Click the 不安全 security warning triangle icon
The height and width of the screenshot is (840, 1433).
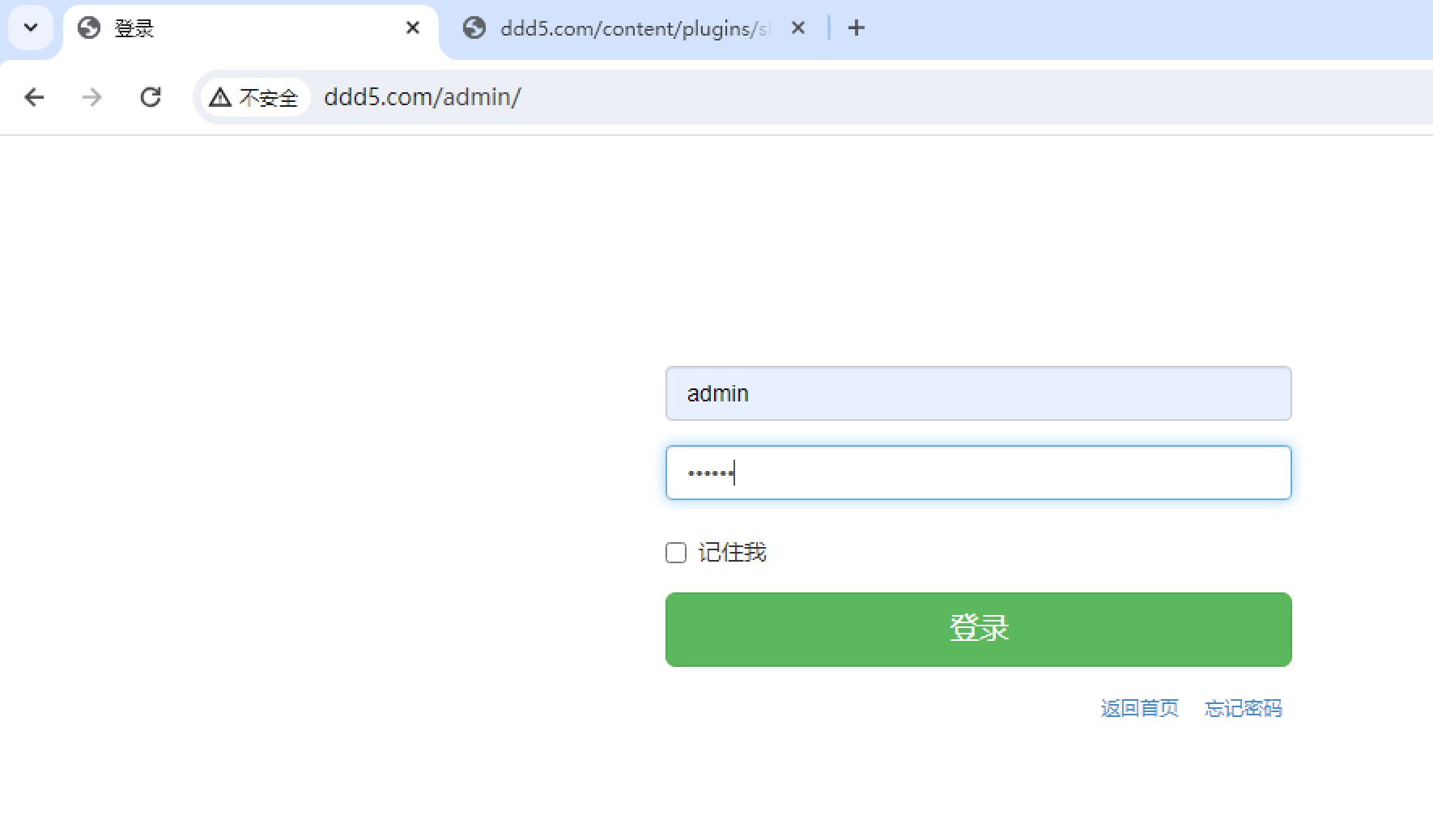pyautogui.click(x=220, y=98)
